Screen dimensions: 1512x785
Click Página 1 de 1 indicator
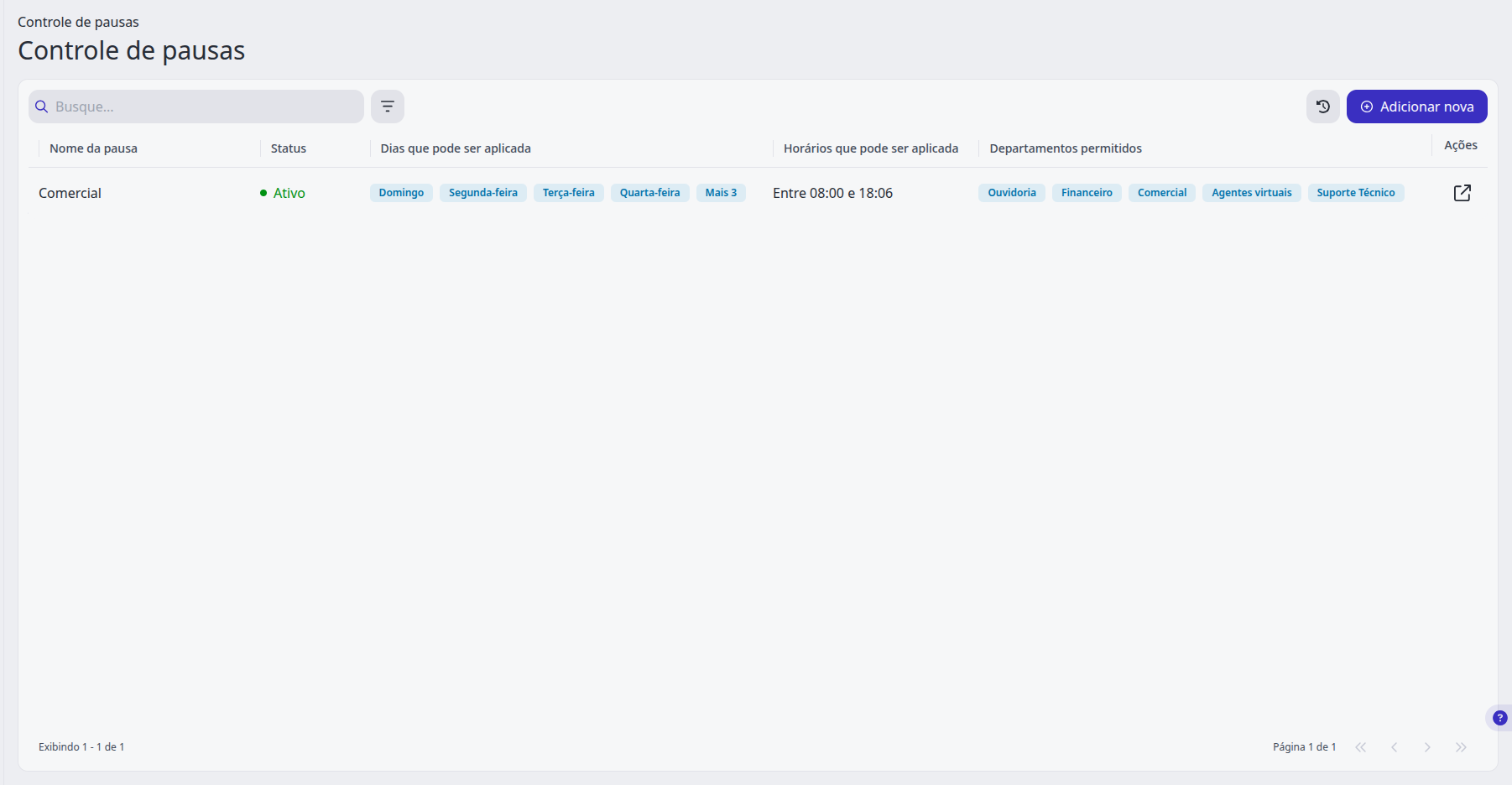[x=1304, y=747]
